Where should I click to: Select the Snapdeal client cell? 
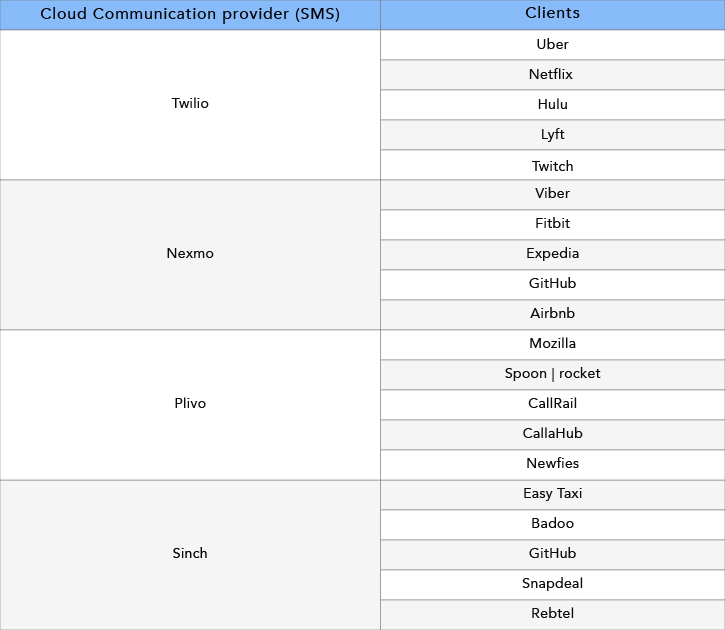tap(553, 585)
